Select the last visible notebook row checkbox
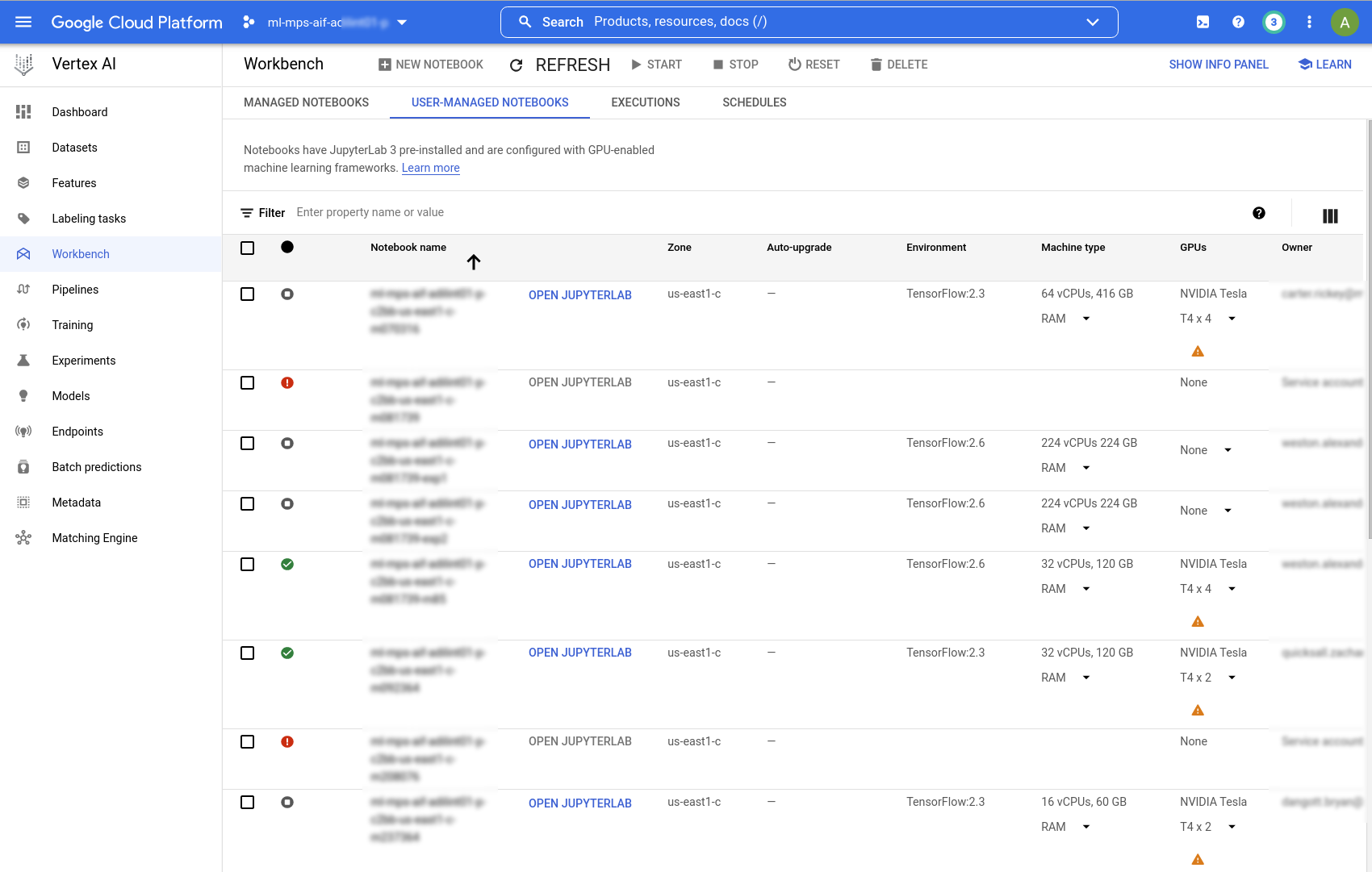The width and height of the screenshot is (1372, 872). click(248, 803)
